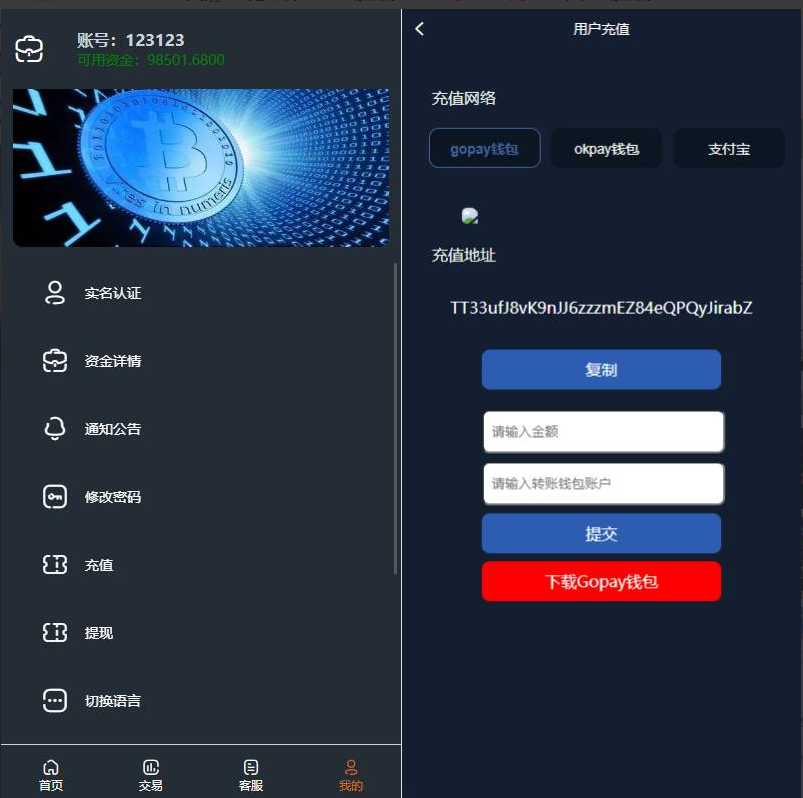Viewport: 803px width, 798px height.
Task: Switch to the 首页 bottom tab
Action: pos(51,775)
